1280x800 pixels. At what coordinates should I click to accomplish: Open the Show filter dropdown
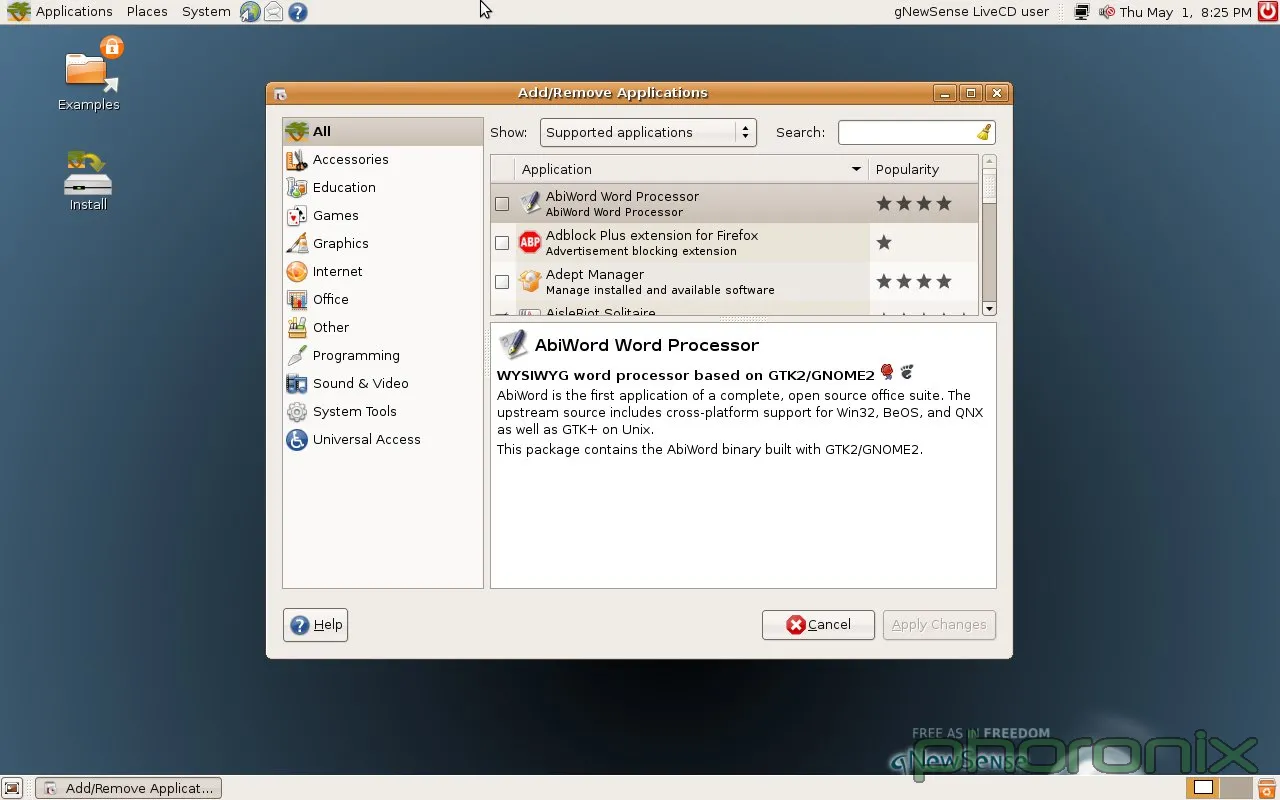tap(648, 132)
